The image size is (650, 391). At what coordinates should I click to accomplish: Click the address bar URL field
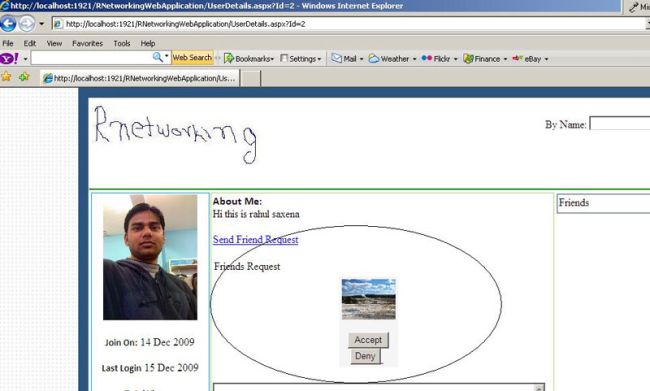pyautogui.click(x=350, y=24)
